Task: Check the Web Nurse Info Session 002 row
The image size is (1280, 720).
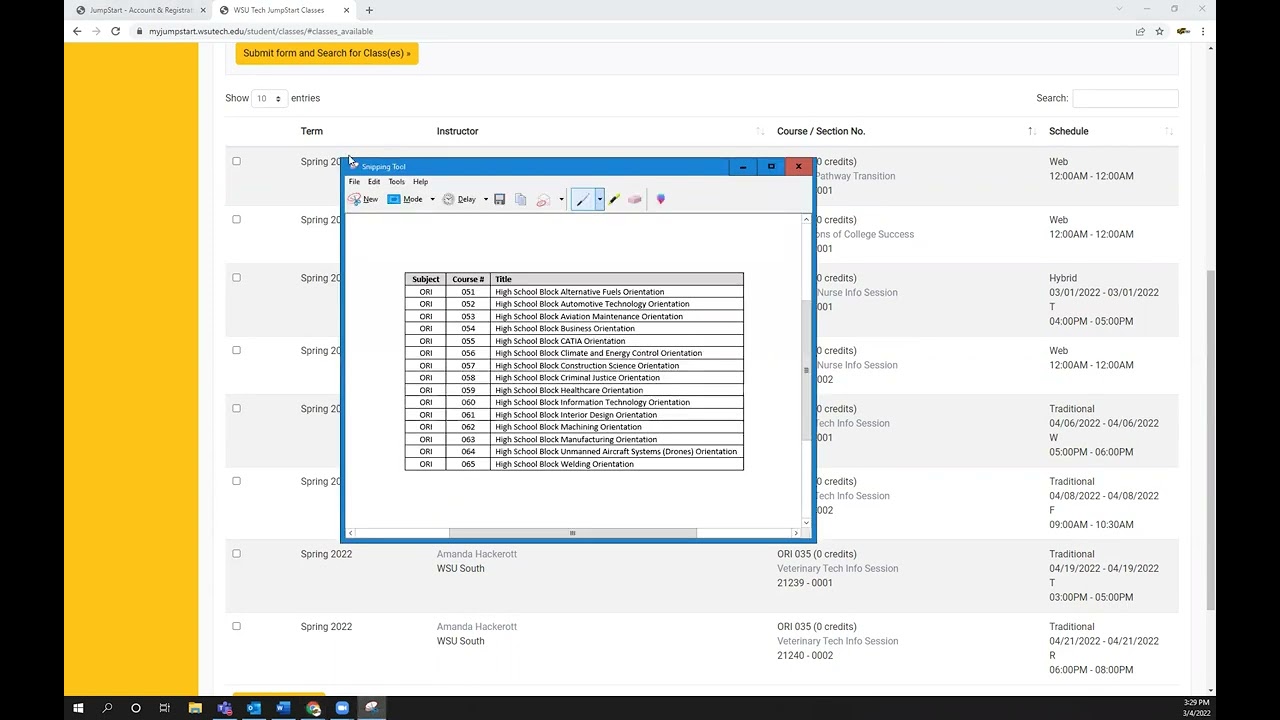Action: click(236, 350)
